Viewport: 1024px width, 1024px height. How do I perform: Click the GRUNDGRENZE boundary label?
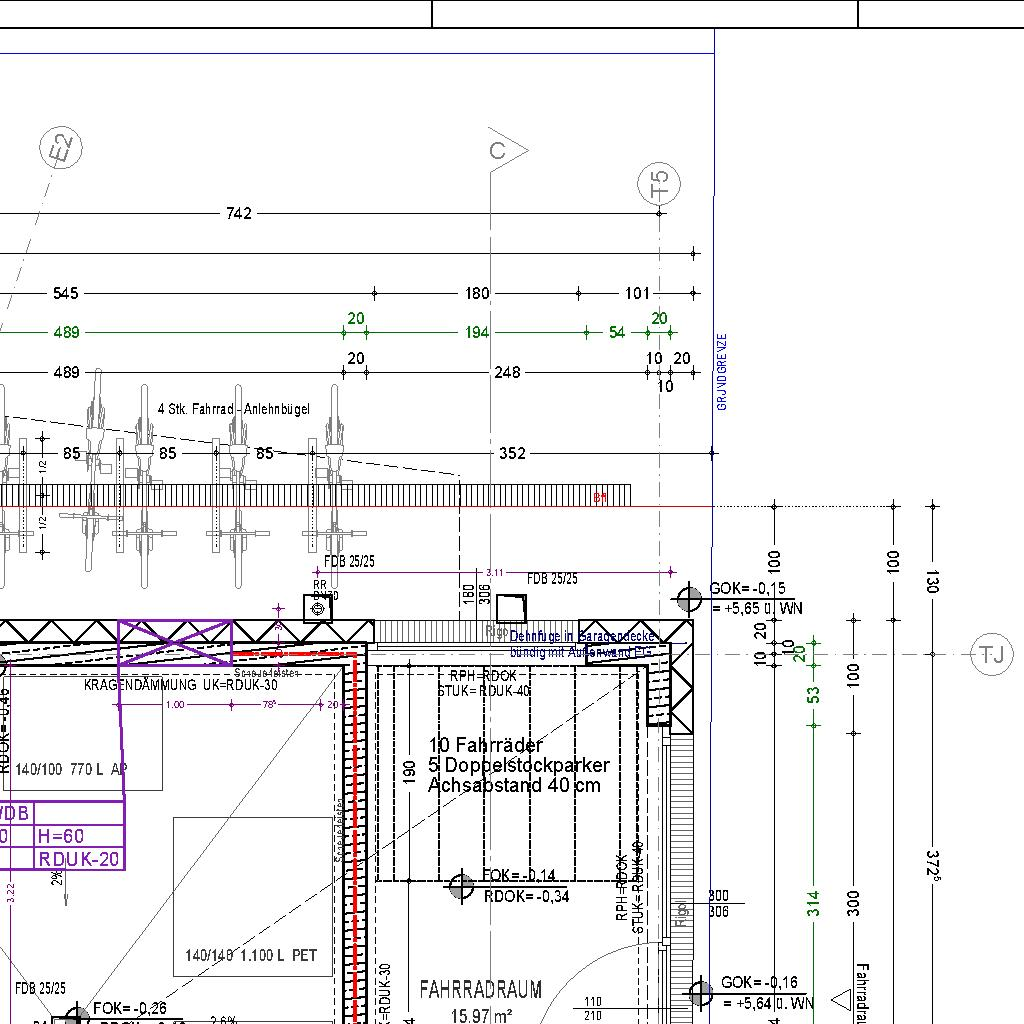point(722,372)
